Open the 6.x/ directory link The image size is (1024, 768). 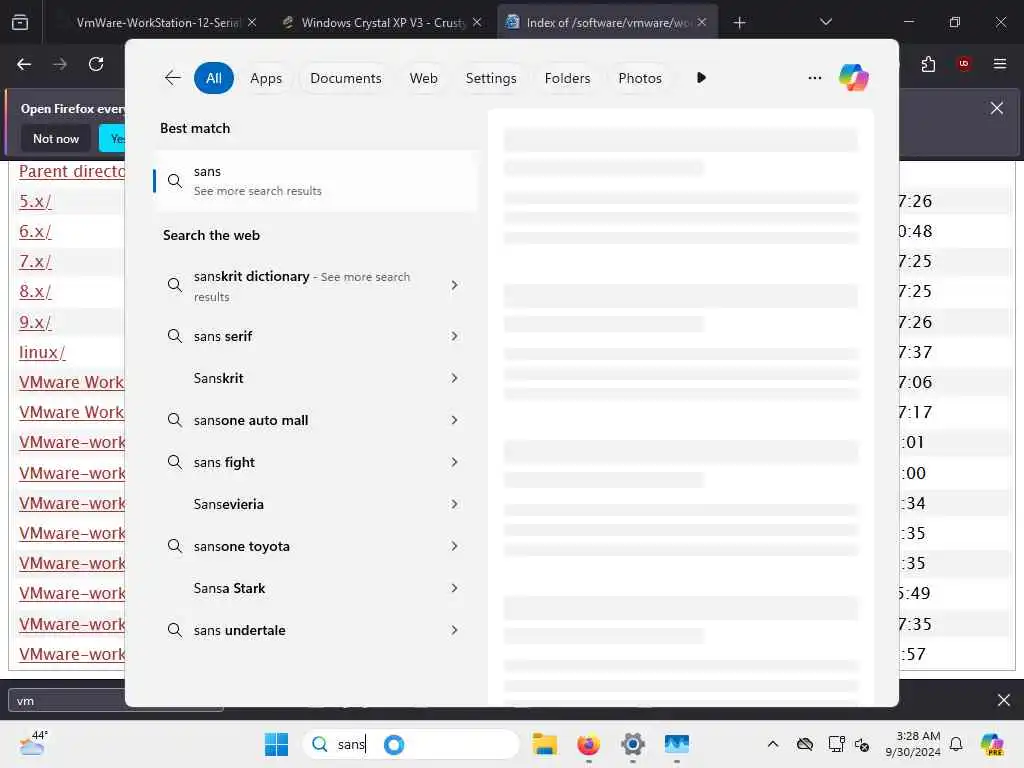pyautogui.click(x=35, y=231)
